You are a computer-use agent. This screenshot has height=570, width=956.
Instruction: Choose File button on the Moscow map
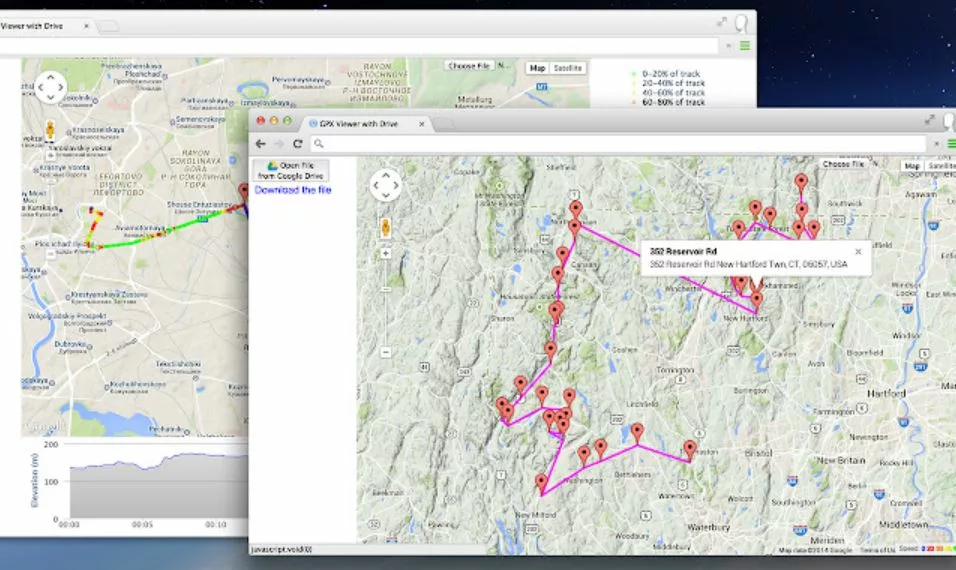pyautogui.click(x=469, y=66)
